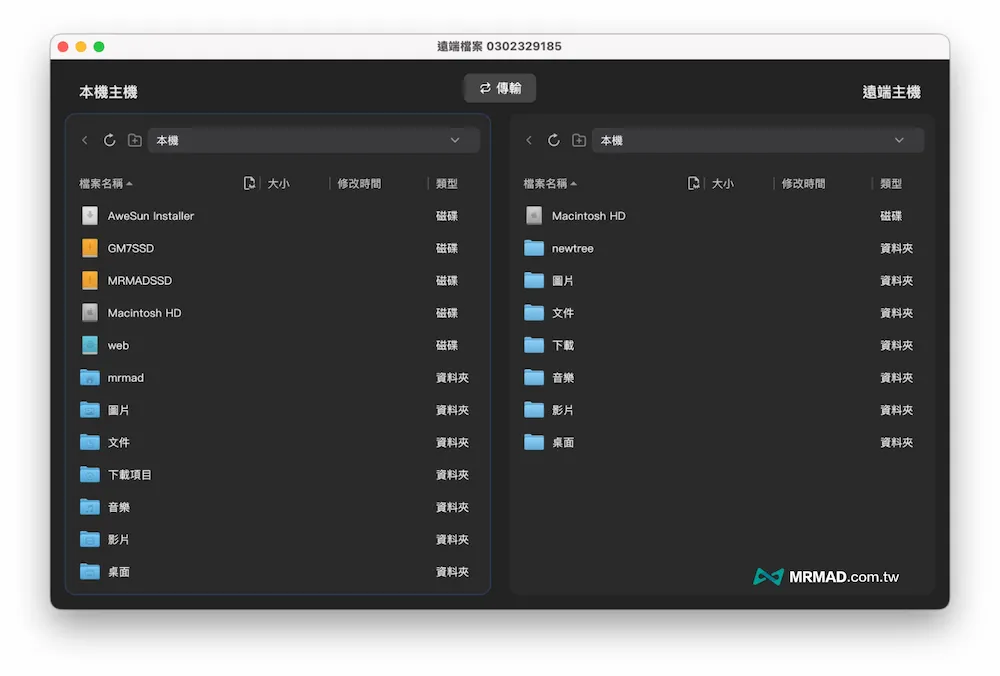Select the MRMADSSD orange drive icon
Viewport: 1000px width, 676px height.
pyautogui.click(x=90, y=281)
